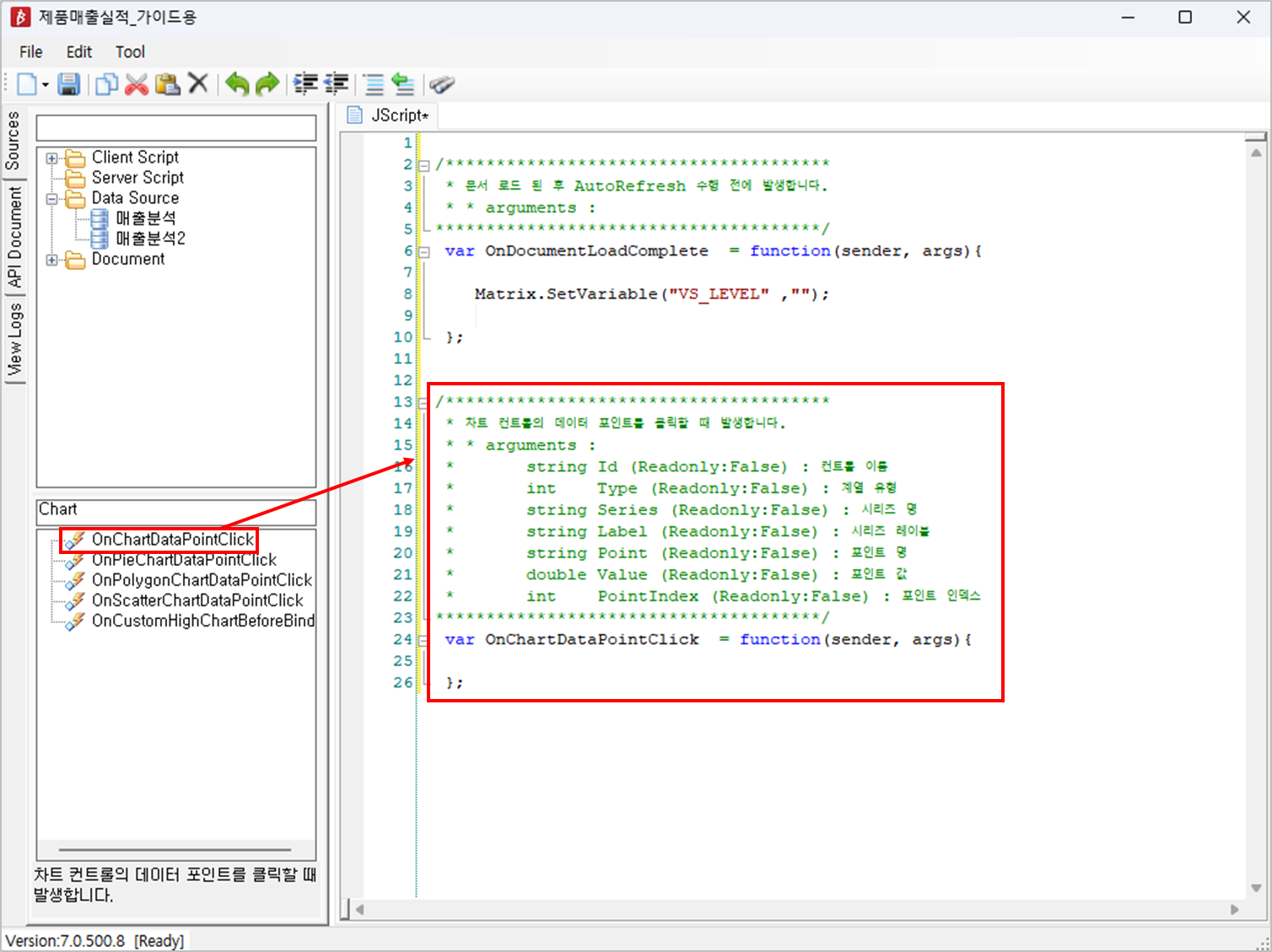Open the New file dropdown arrow

pyautogui.click(x=46, y=84)
